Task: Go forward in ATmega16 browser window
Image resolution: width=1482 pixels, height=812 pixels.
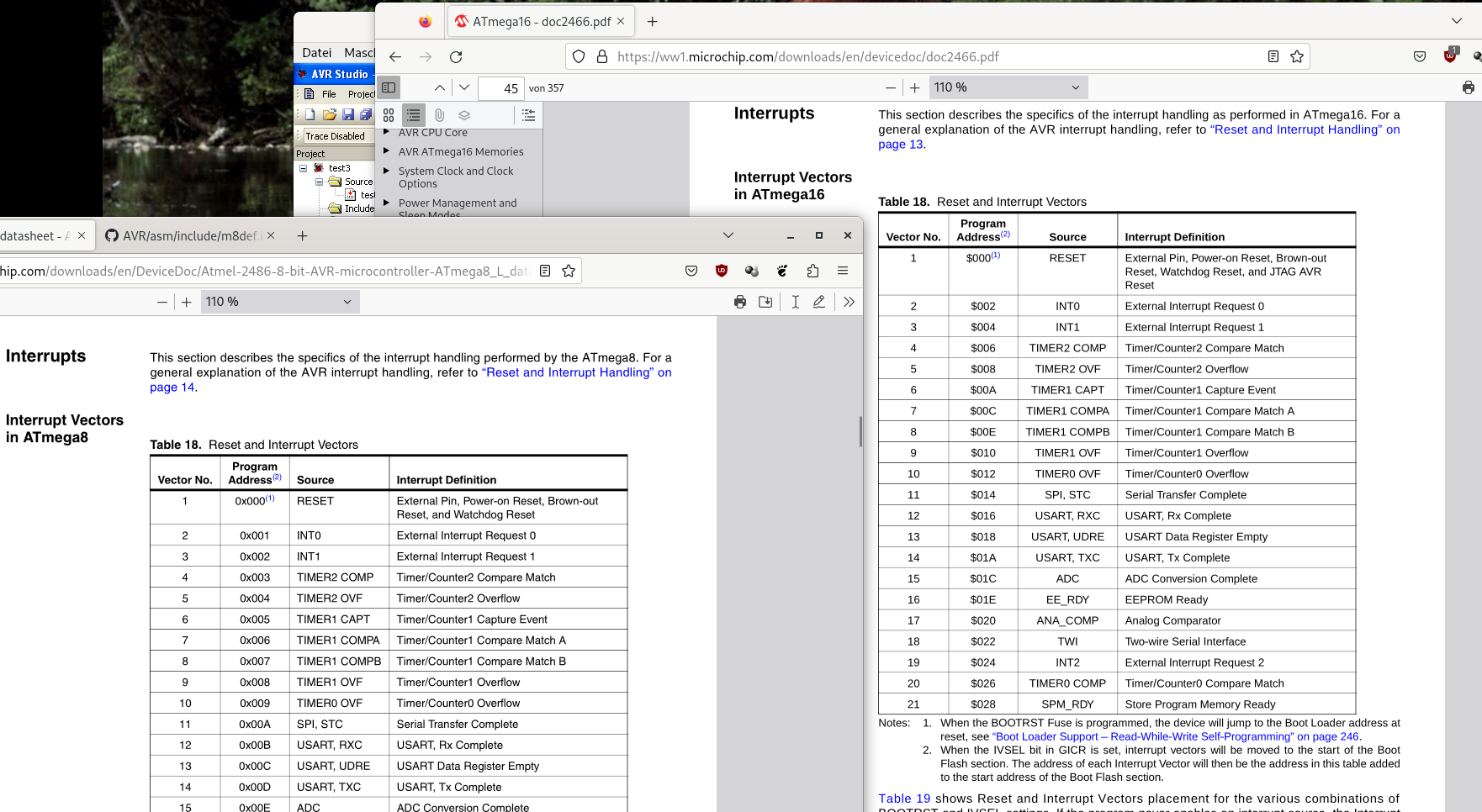Action: (426, 56)
